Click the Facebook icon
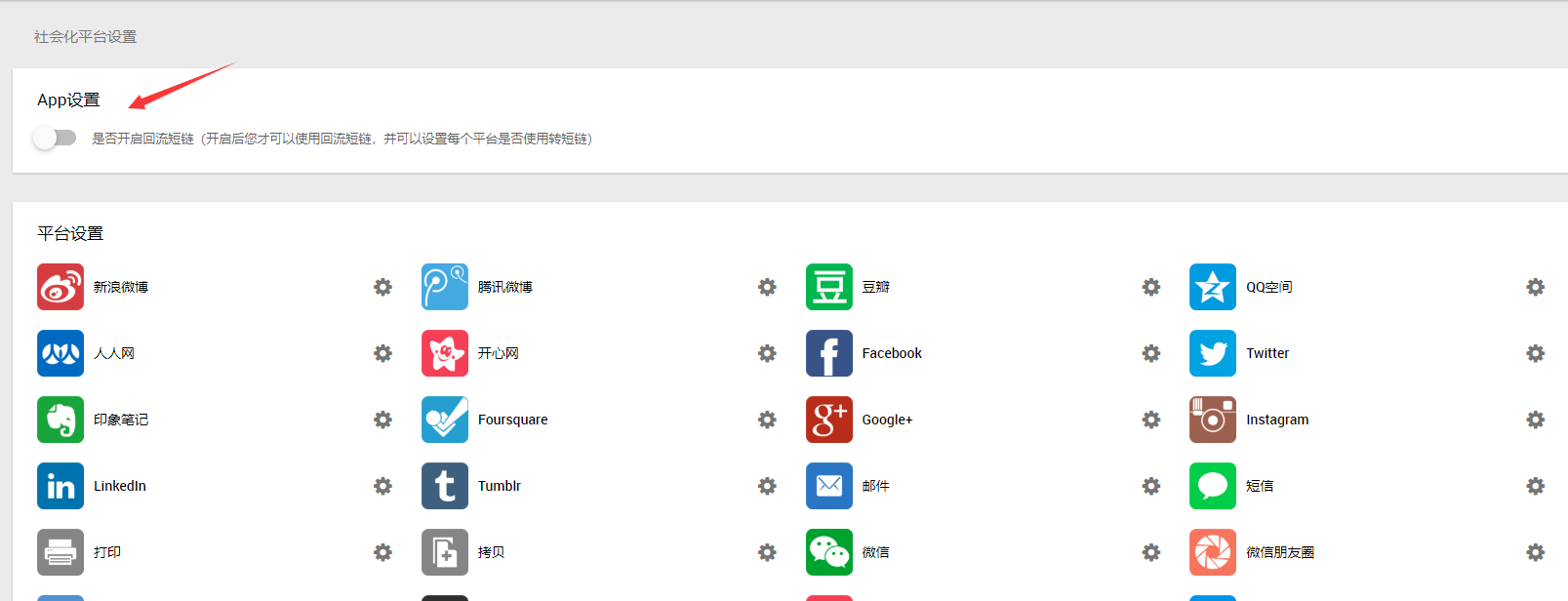 [x=829, y=353]
